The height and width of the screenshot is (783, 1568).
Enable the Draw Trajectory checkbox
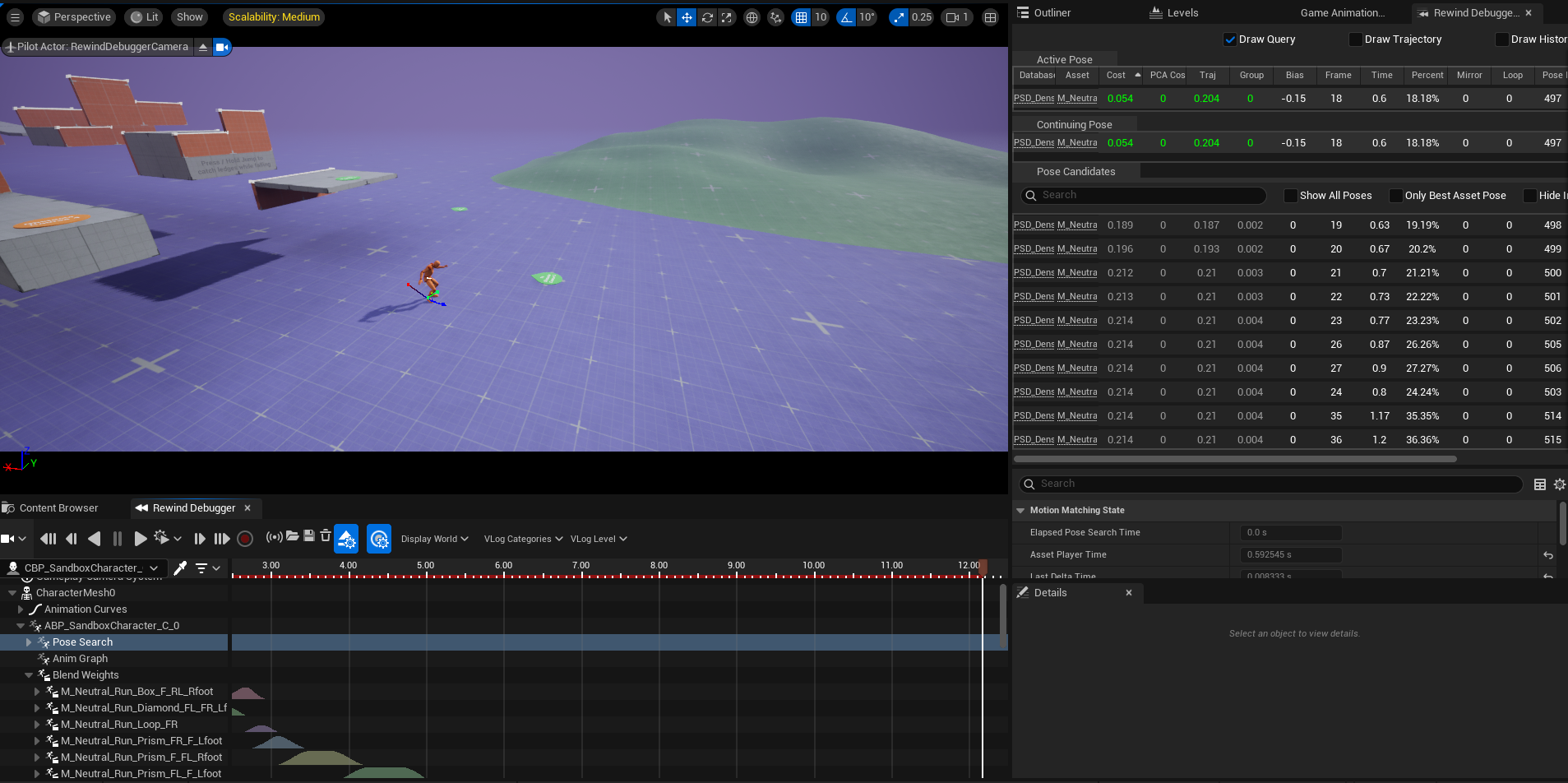[1356, 39]
